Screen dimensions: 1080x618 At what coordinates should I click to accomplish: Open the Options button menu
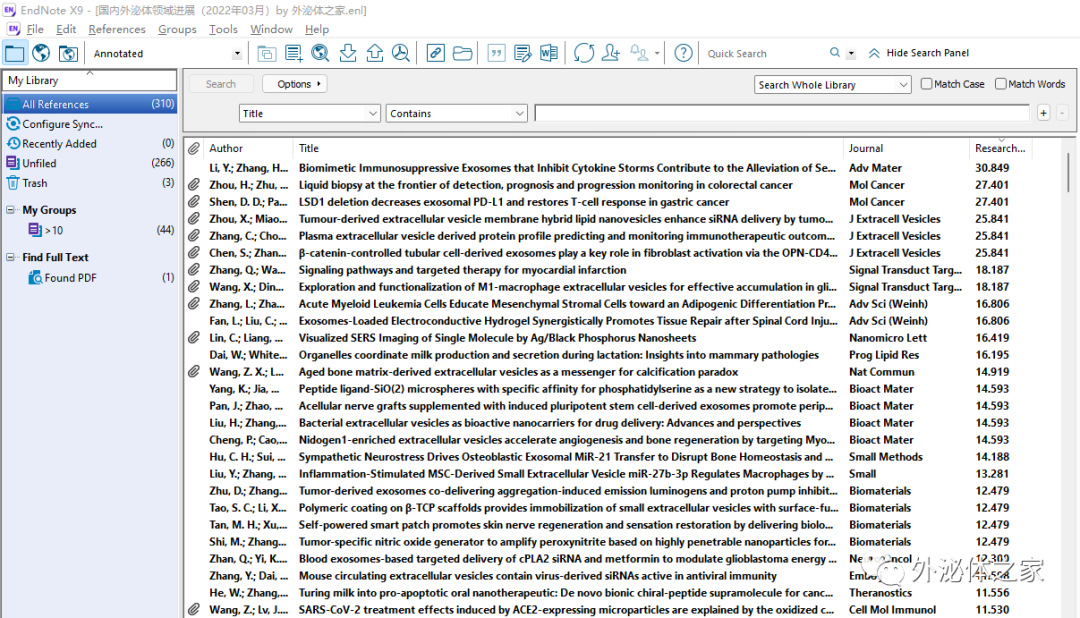pos(295,83)
